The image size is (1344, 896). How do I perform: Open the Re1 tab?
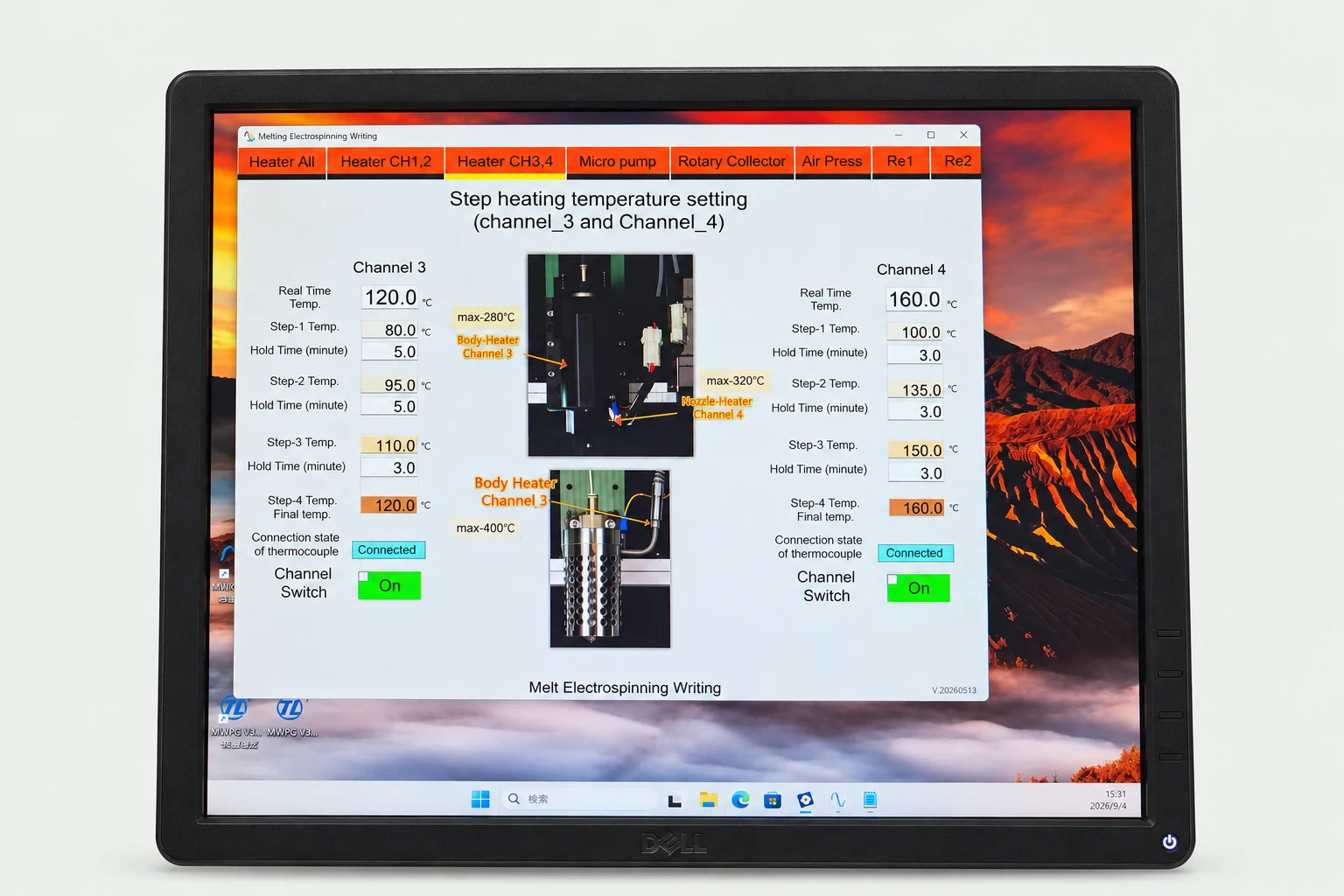[x=900, y=162]
